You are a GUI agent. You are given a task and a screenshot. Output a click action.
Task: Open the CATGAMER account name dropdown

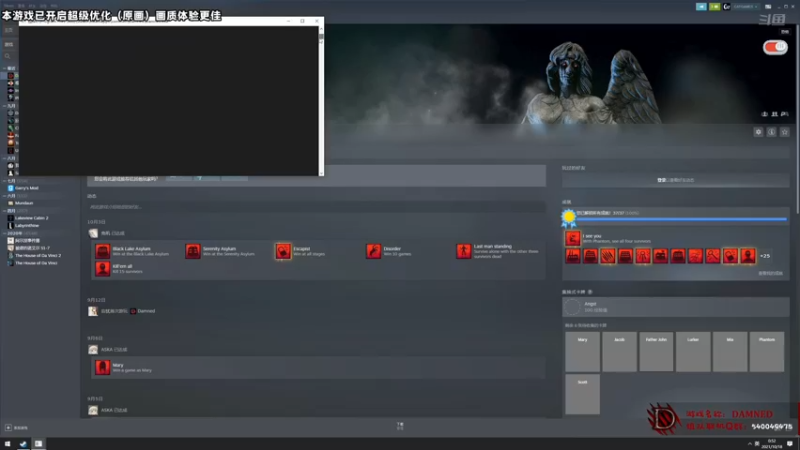[x=745, y=7]
